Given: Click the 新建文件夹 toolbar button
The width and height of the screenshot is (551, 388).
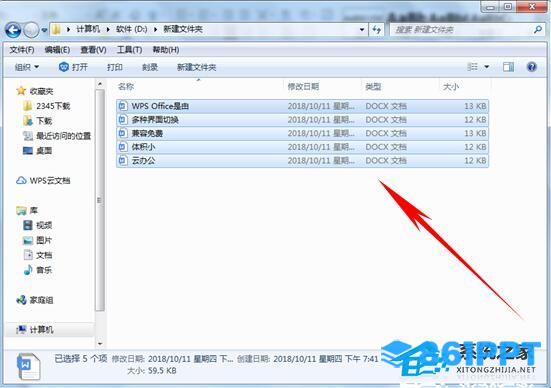Looking at the screenshot, I should pos(196,67).
